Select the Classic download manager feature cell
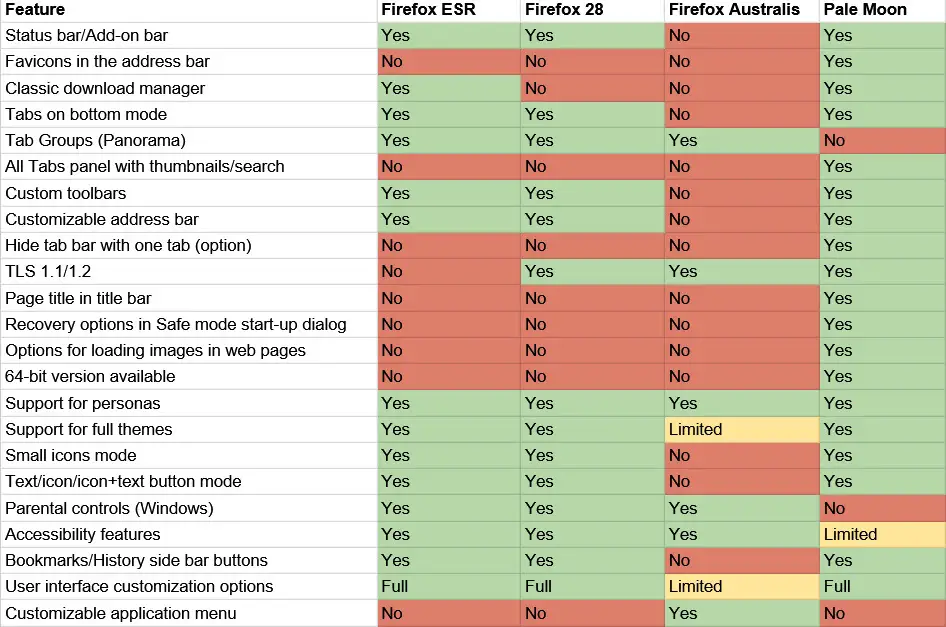The image size is (946, 627). pos(105,88)
